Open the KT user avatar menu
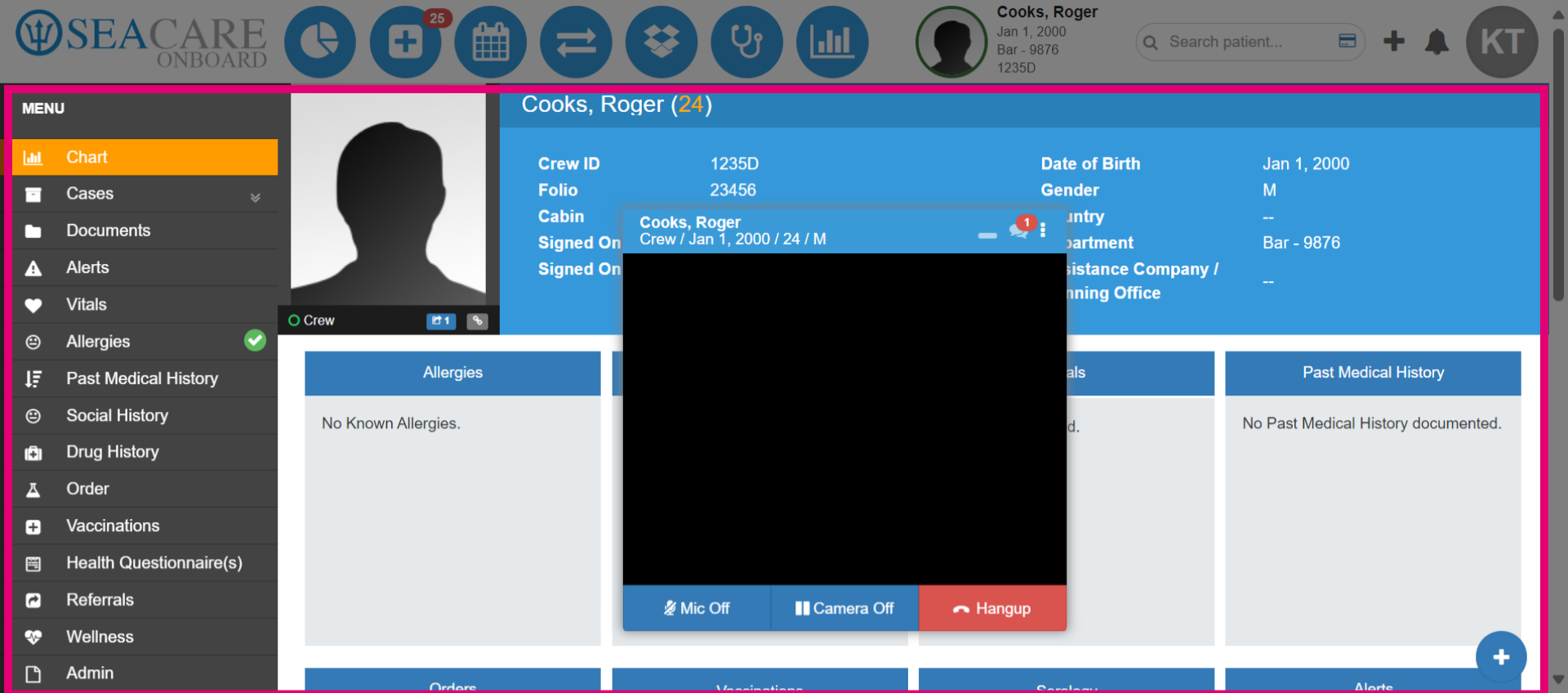Viewport: 1568px width, 693px height. click(x=1502, y=42)
